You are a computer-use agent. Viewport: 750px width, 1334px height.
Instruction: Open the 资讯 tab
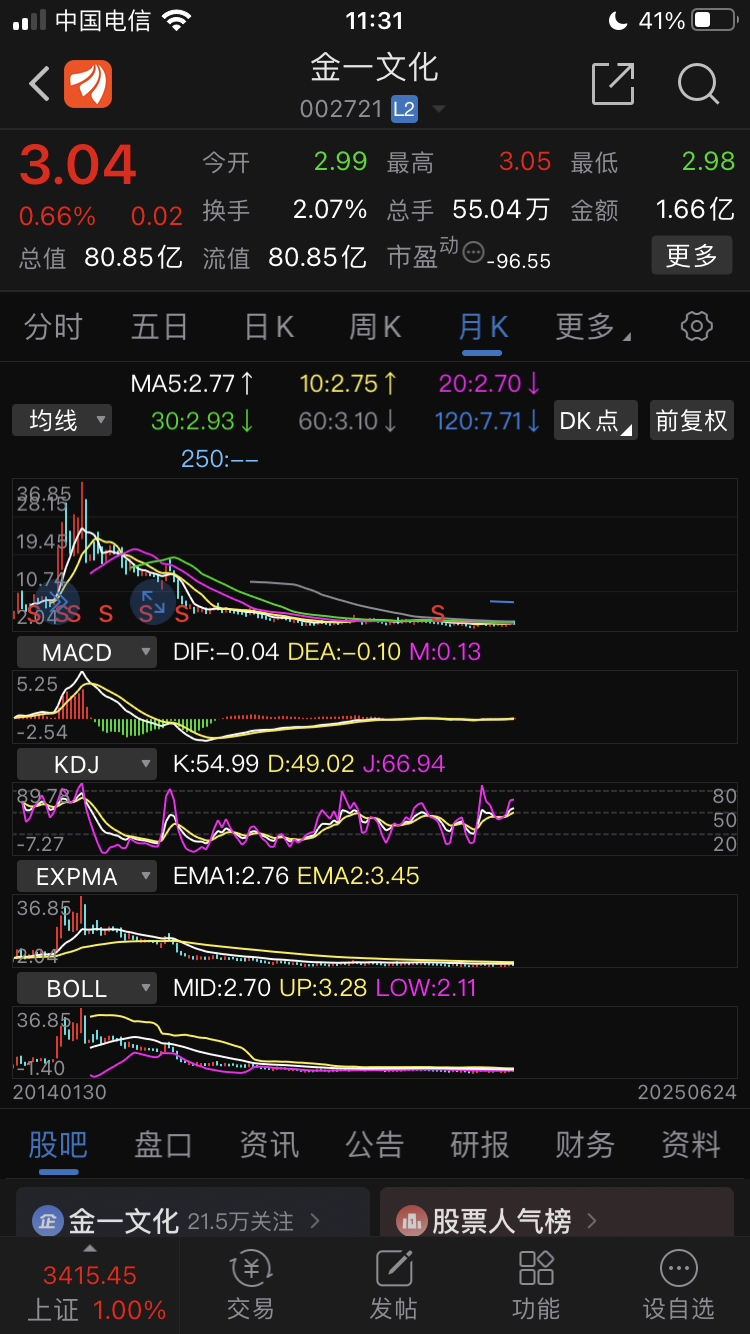tap(269, 1145)
